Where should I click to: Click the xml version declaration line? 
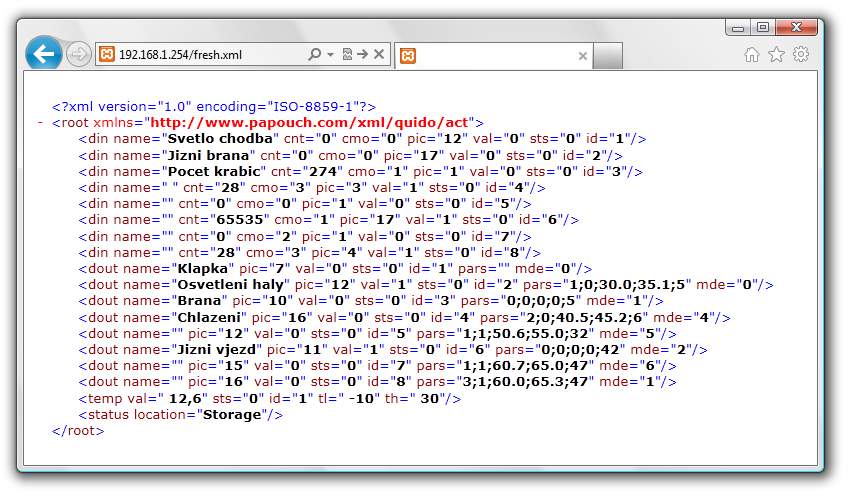point(214,106)
